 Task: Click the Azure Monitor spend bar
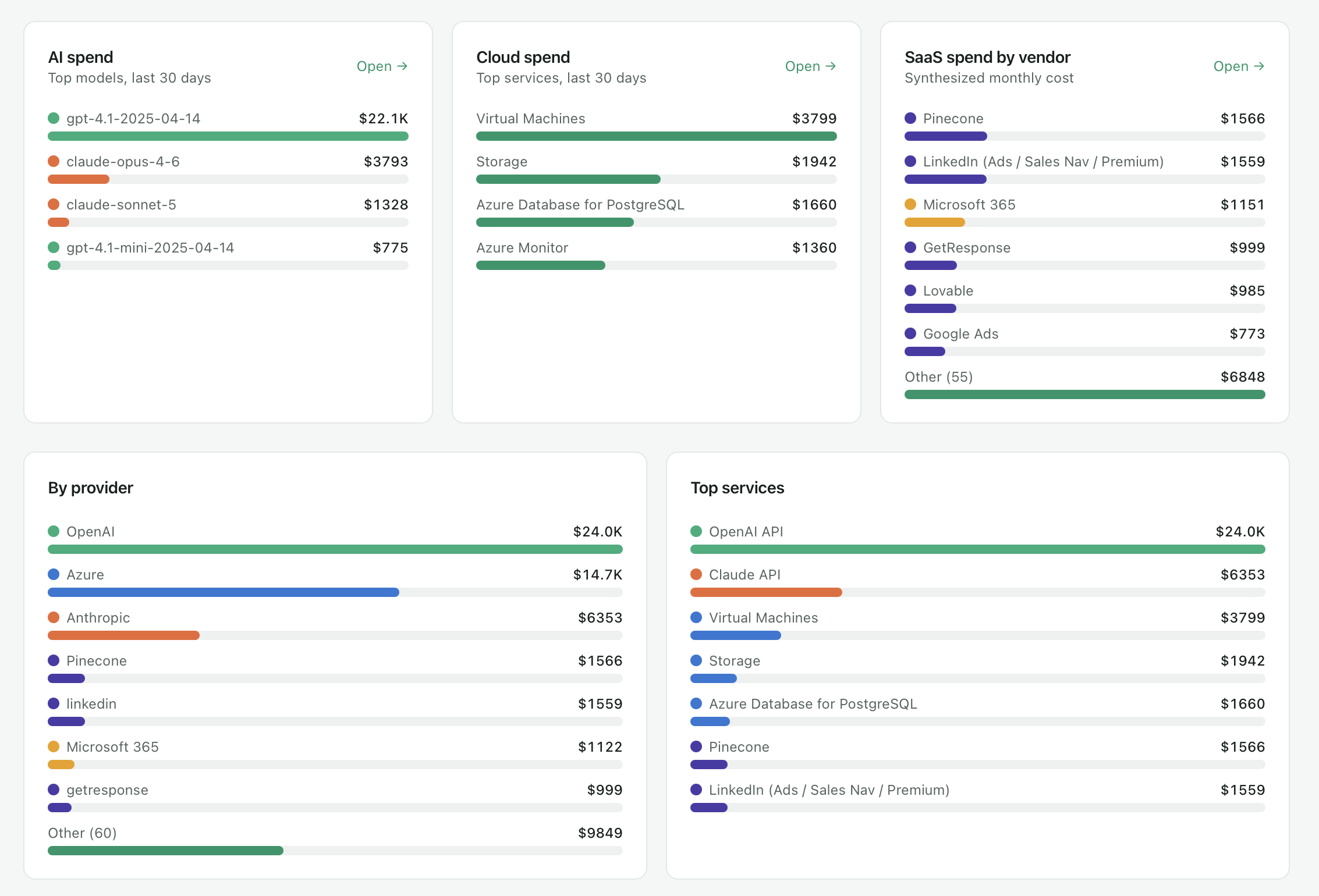[657, 265]
